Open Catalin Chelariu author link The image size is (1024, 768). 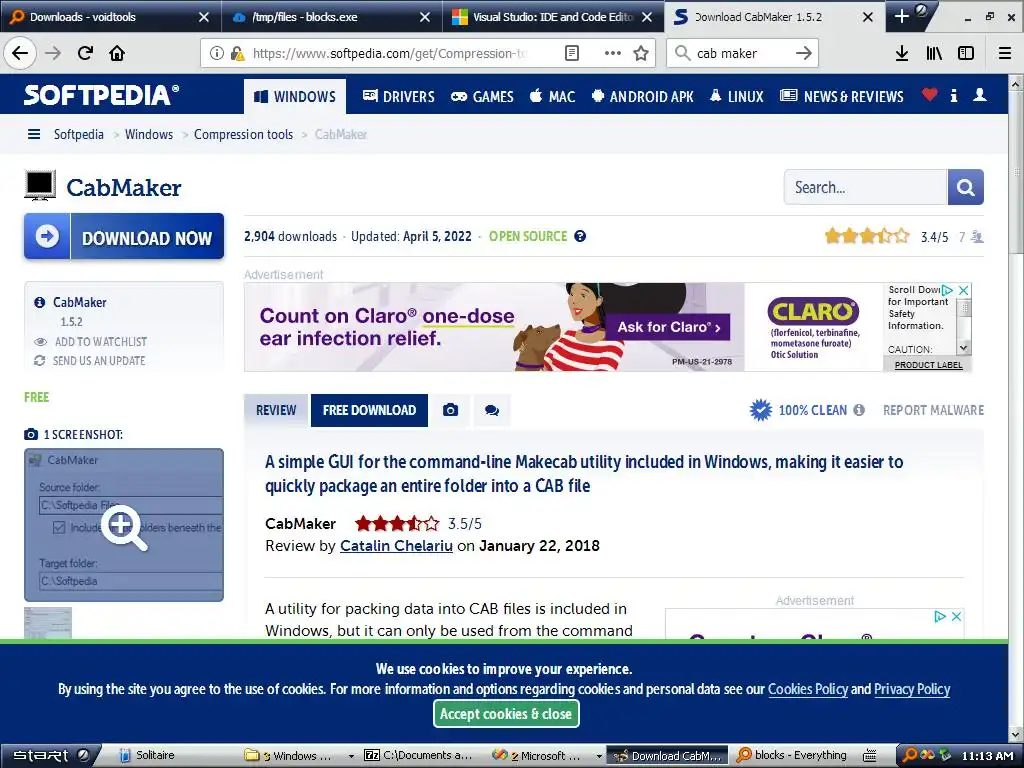(x=396, y=546)
